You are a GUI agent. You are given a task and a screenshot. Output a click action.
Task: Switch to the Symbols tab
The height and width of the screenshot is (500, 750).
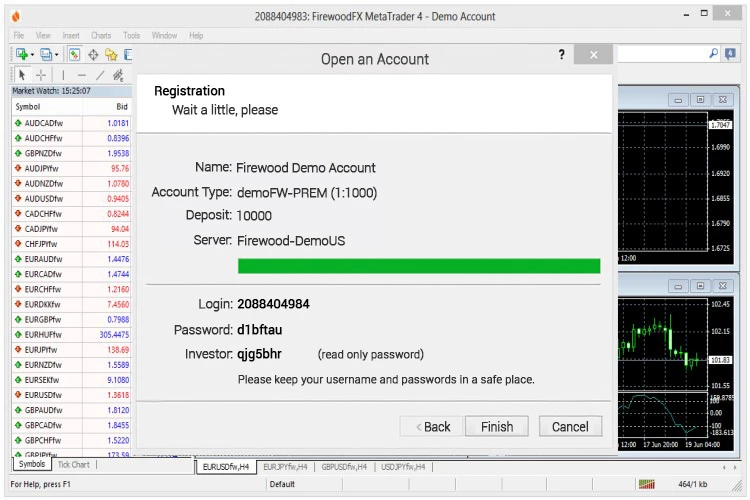tap(32, 464)
